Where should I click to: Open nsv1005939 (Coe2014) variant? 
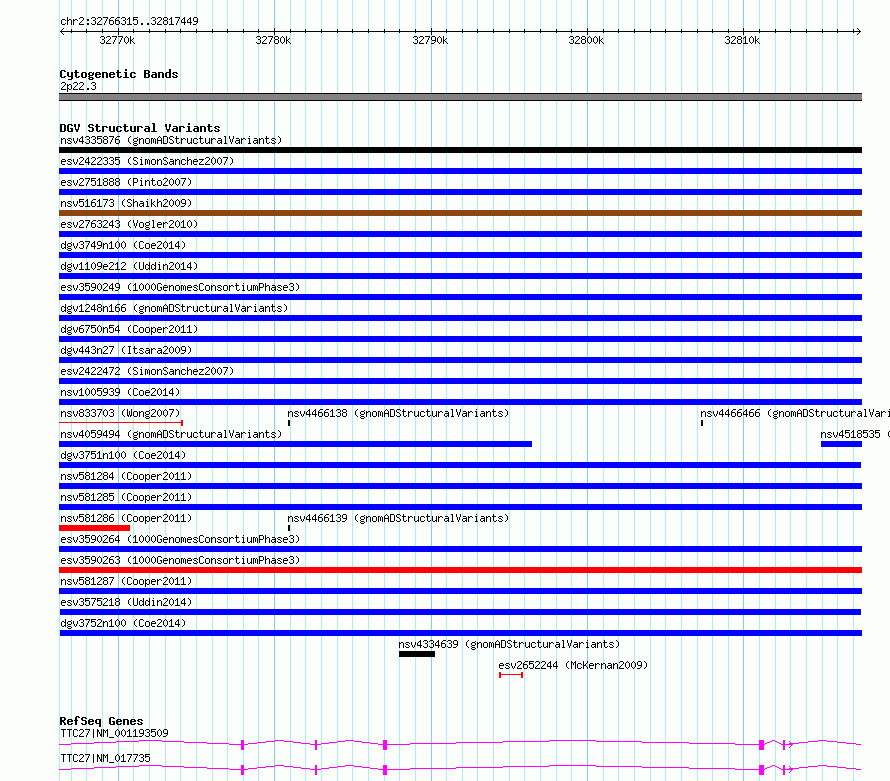tap(120, 392)
